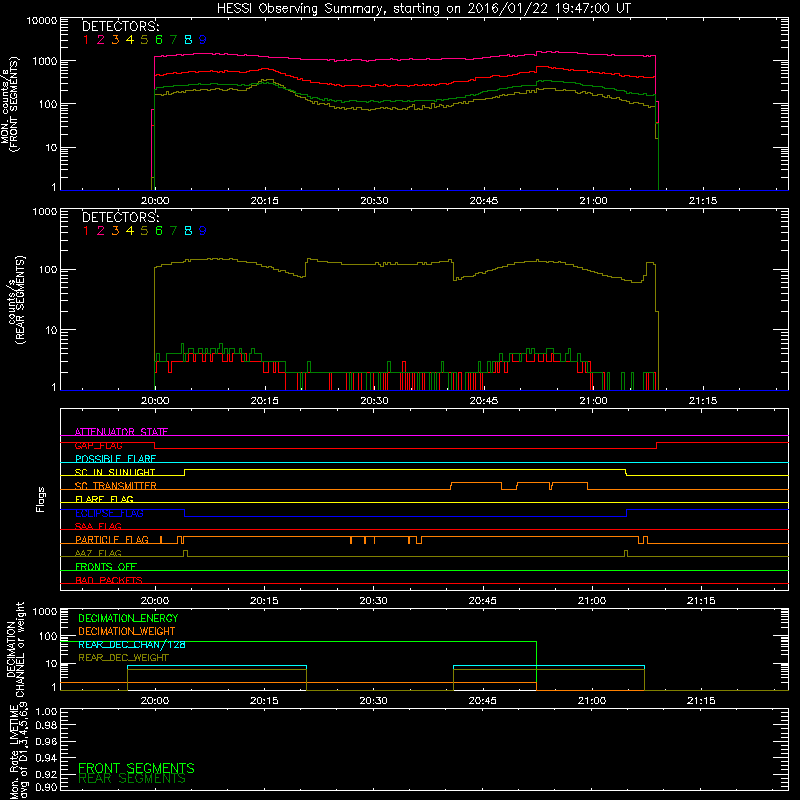Click the Flags vertical axis title
The image size is (800, 800).
41,499
